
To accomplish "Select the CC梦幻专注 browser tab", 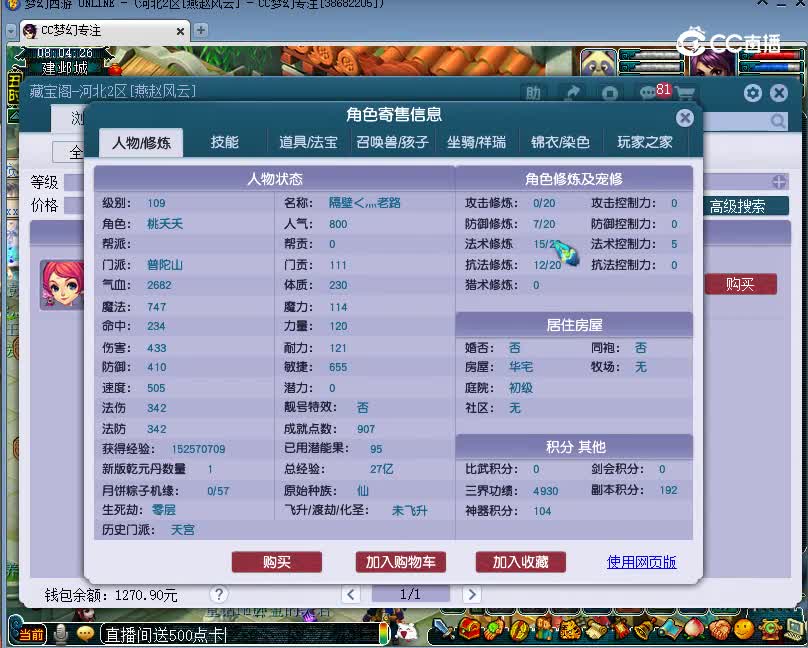I will coord(103,30).
